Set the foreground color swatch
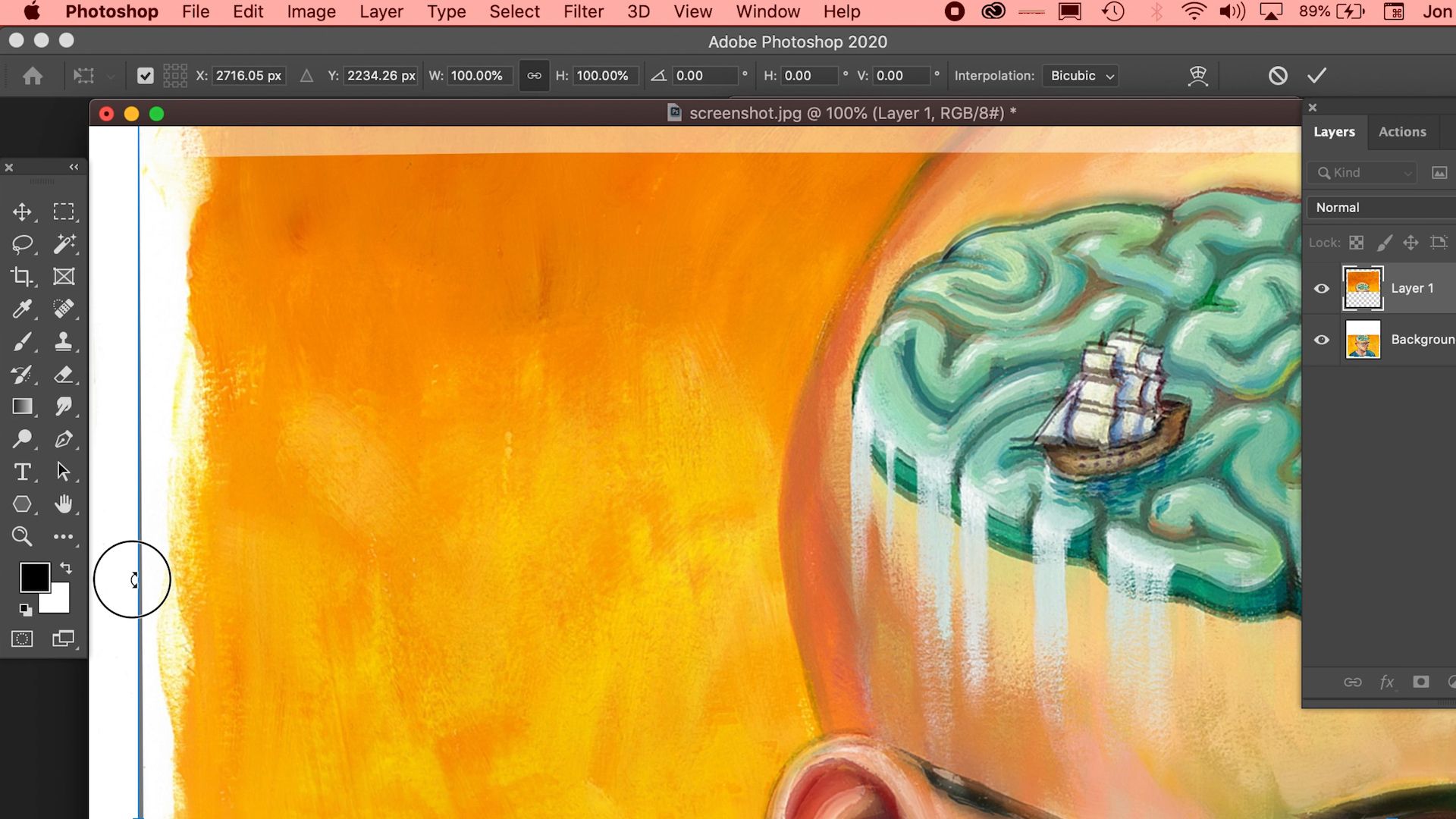The image size is (1456, 819). (x=34, y=578)
